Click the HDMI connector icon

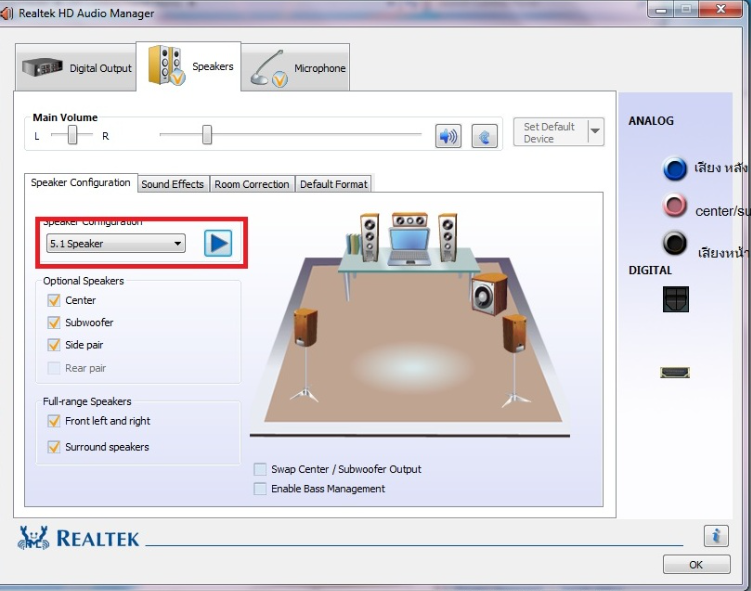675,372
